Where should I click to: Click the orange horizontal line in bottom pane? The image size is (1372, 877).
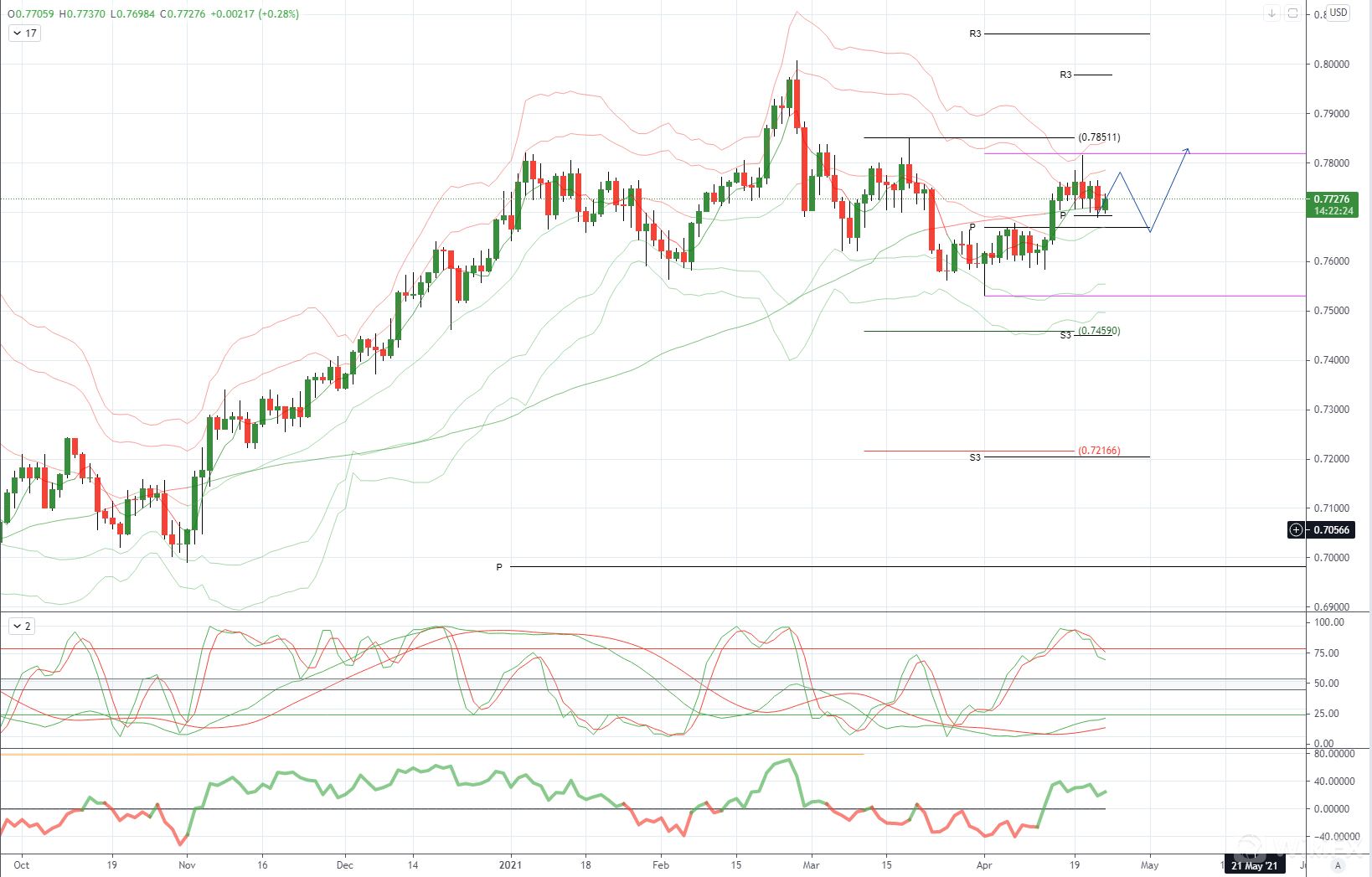click(x=419, y=755)
